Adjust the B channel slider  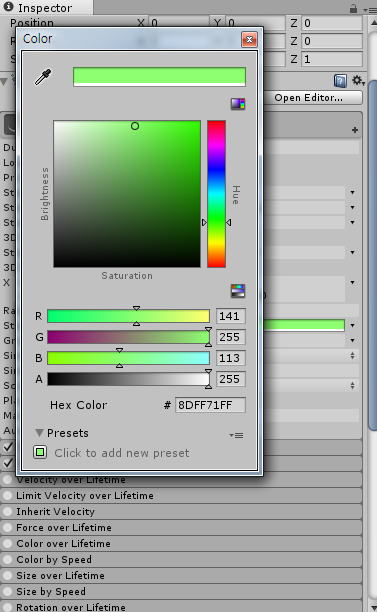tap(128, 358)
